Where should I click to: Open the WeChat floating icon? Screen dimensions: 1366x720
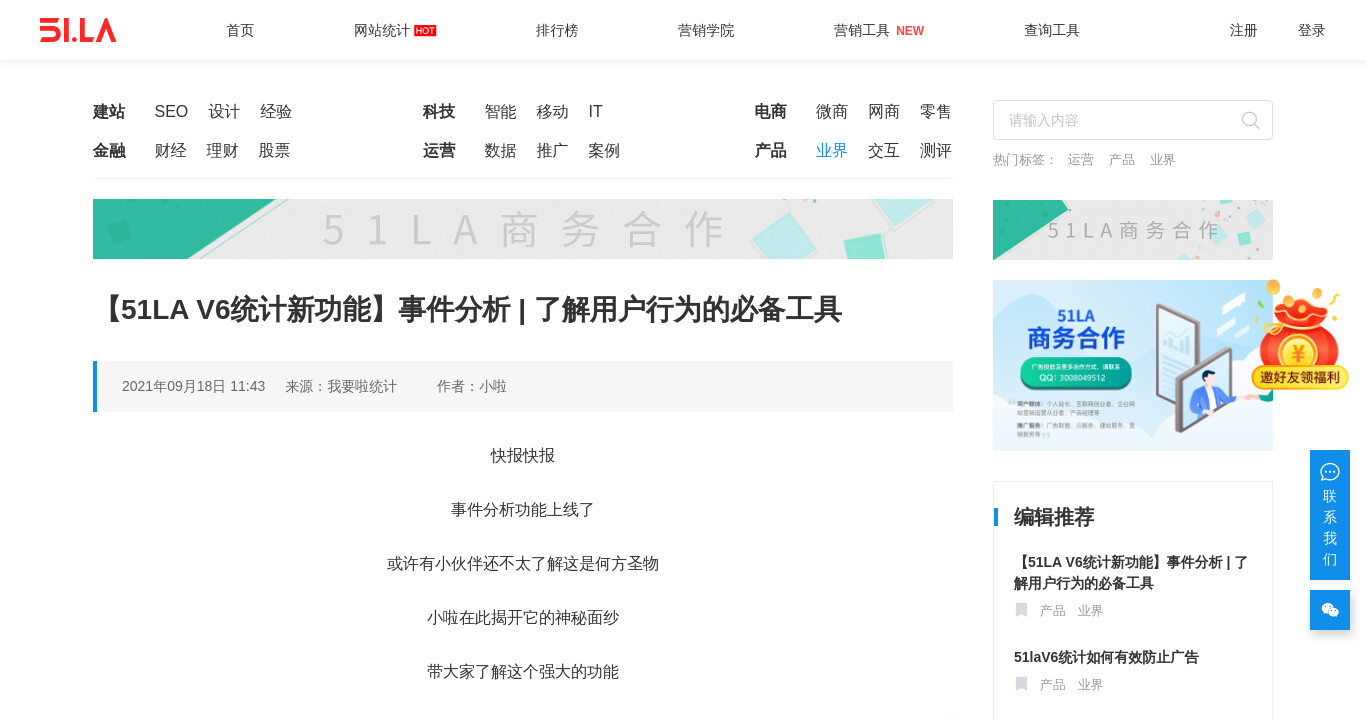tap(1330, 610)
